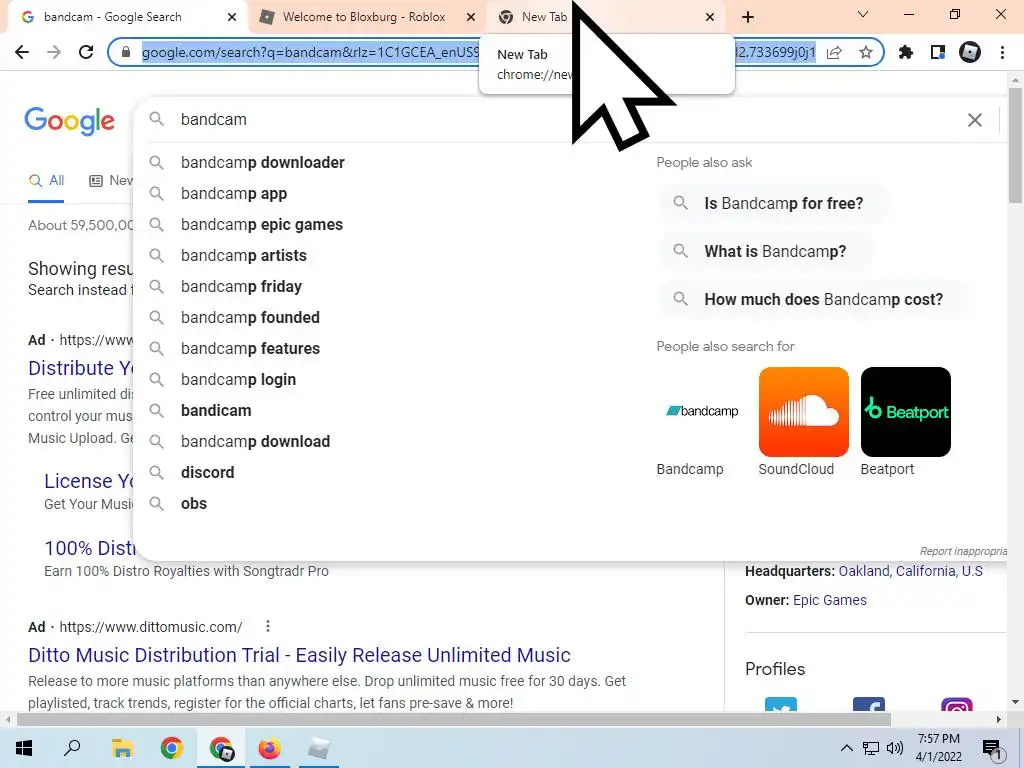Open the Chrome profile avatar

[970, 52]
